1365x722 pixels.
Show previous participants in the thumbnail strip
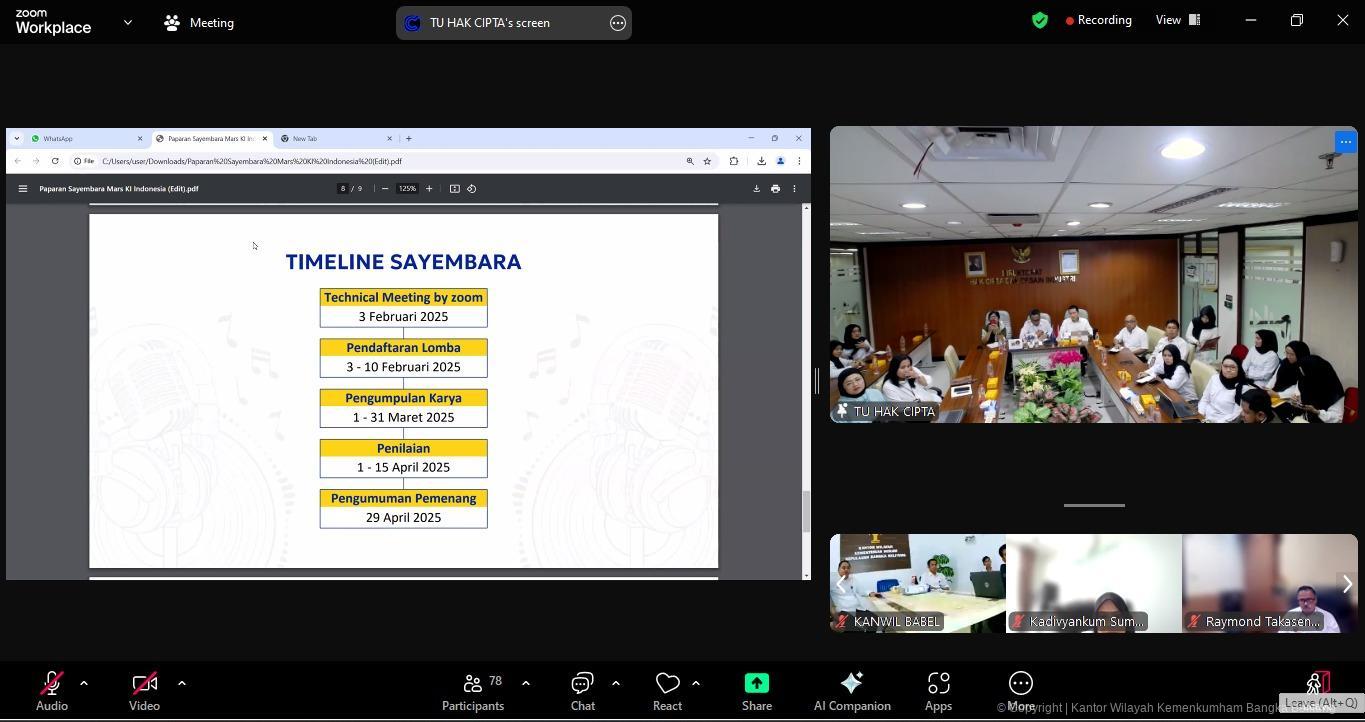pyautogui.click(x=841, y=584)
